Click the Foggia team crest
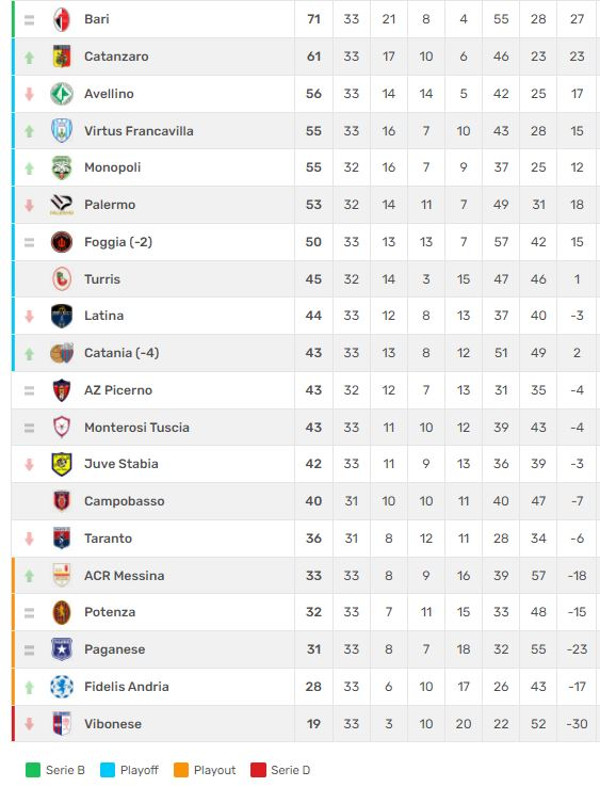Viewport: 600px width, 787px height. (x=62, y=242)
